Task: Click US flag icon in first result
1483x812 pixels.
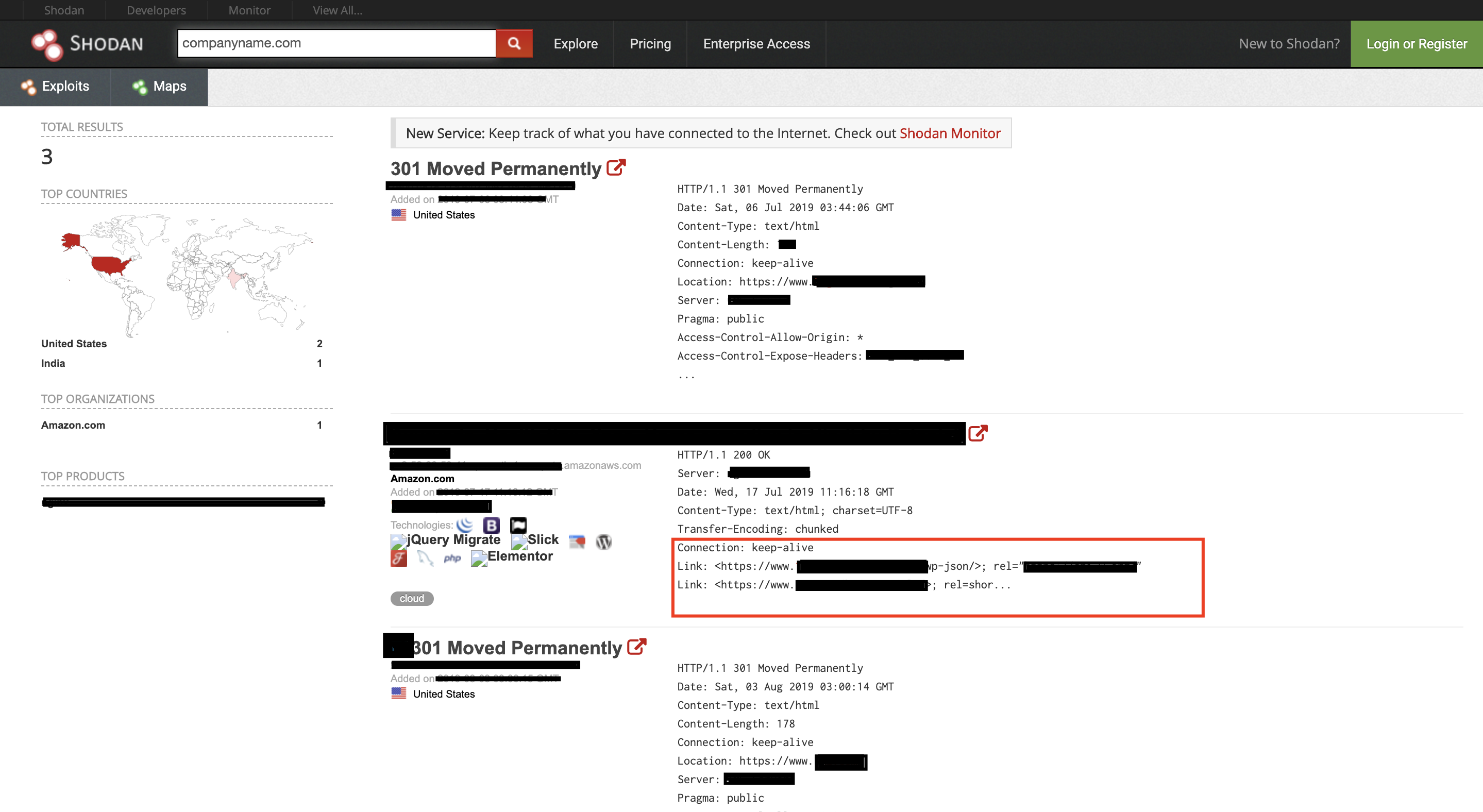Action: [x=398, y=215]
